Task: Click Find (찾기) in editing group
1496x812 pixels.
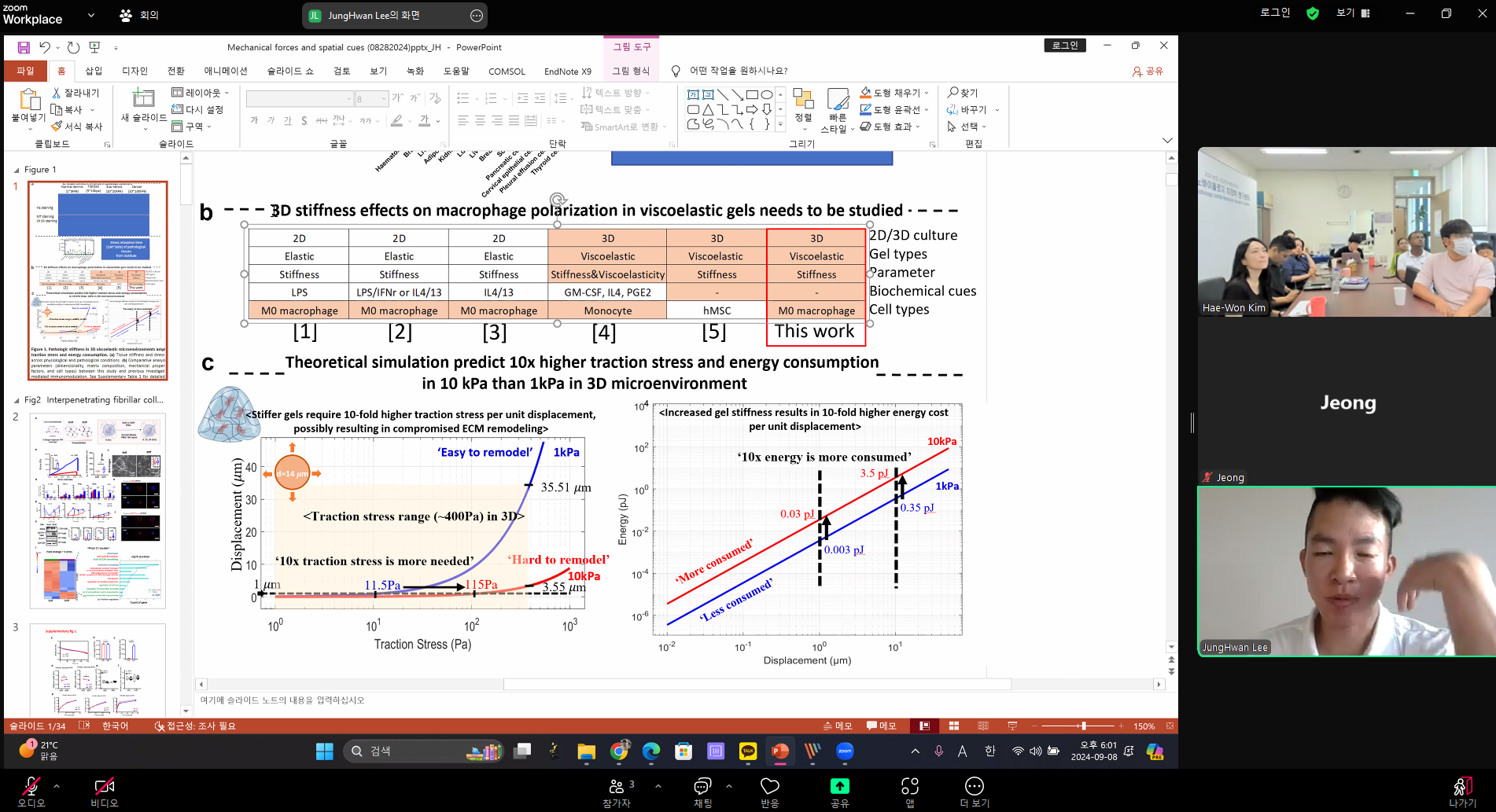Action: (963, 93)
